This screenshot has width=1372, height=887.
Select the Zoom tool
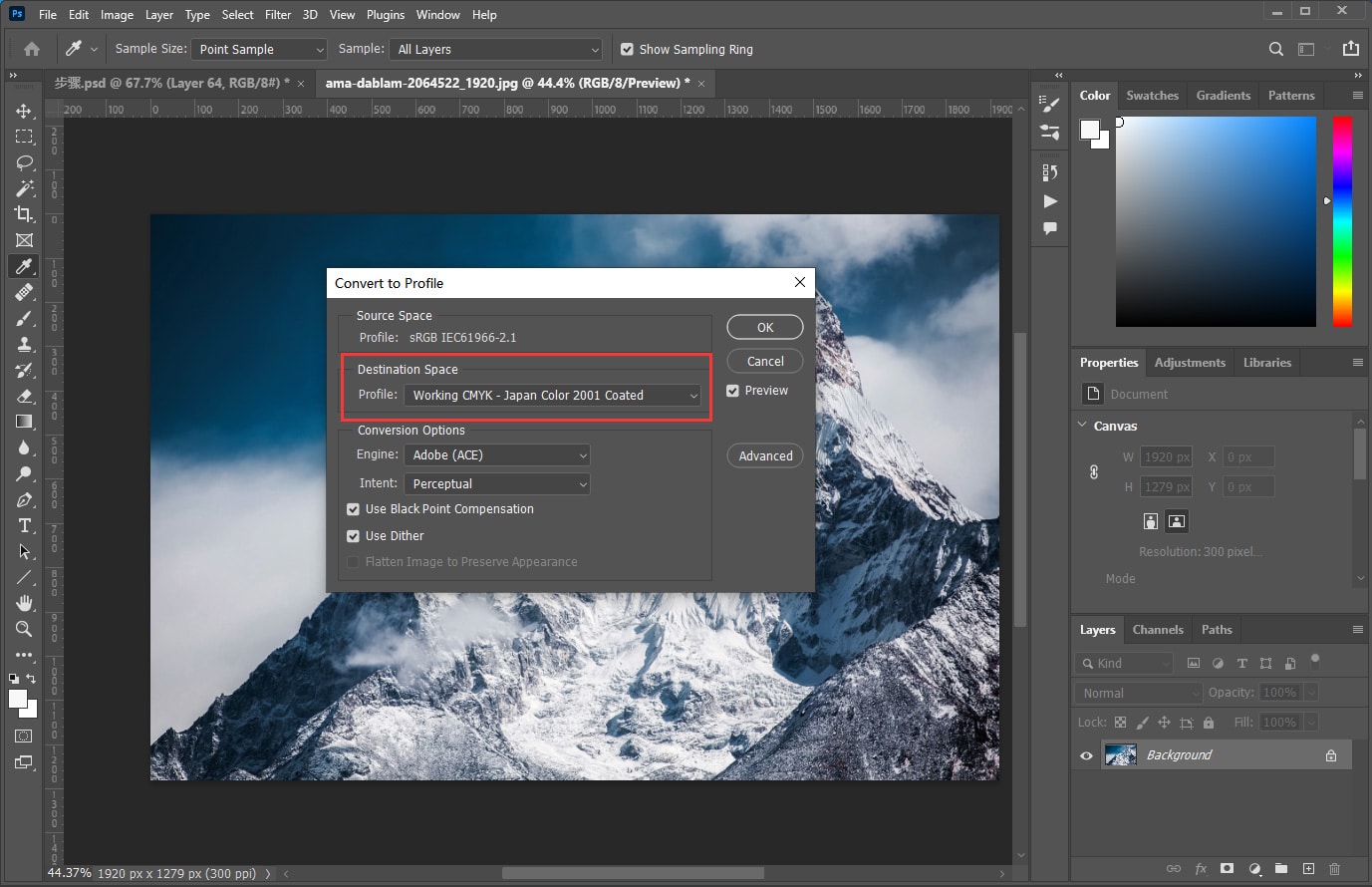click(24, 629)
